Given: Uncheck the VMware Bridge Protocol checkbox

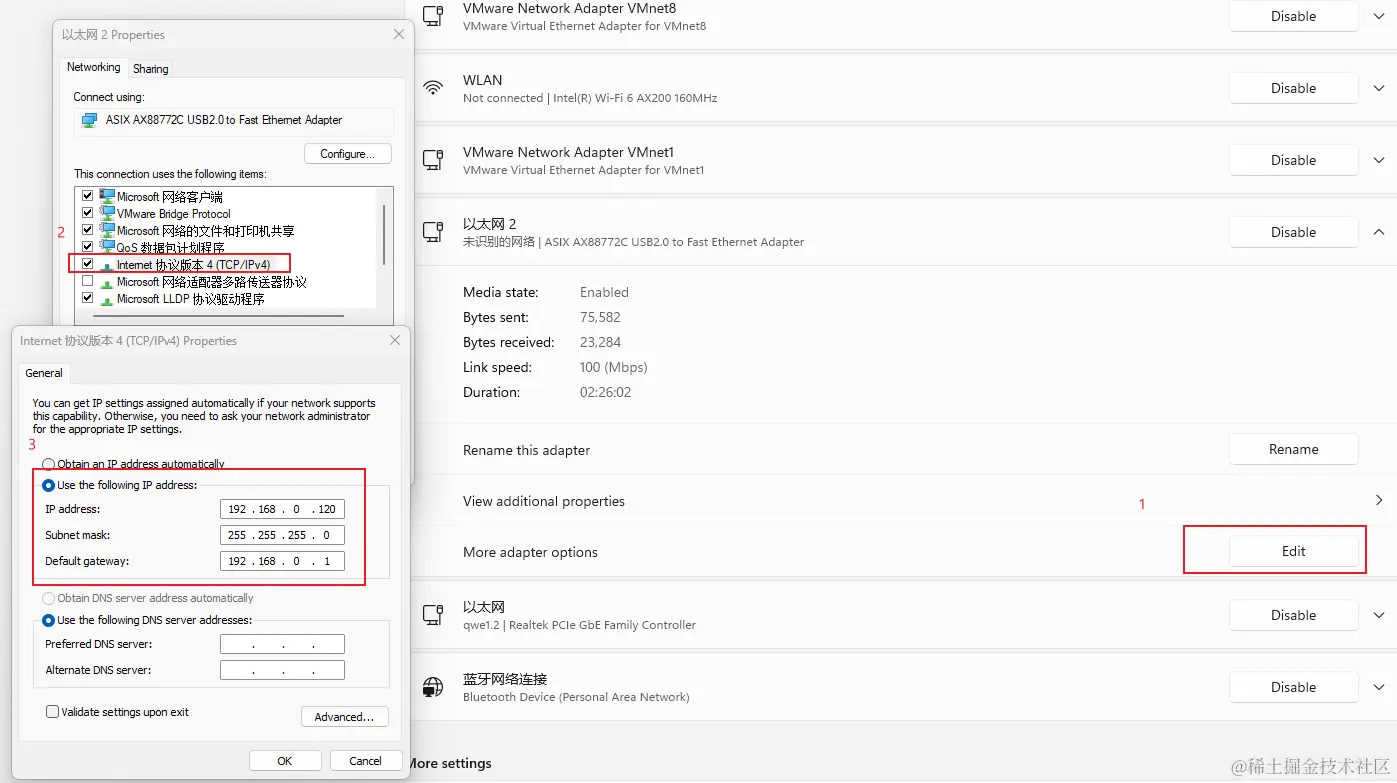Looking at the screenshot, I should coord(88,213).
